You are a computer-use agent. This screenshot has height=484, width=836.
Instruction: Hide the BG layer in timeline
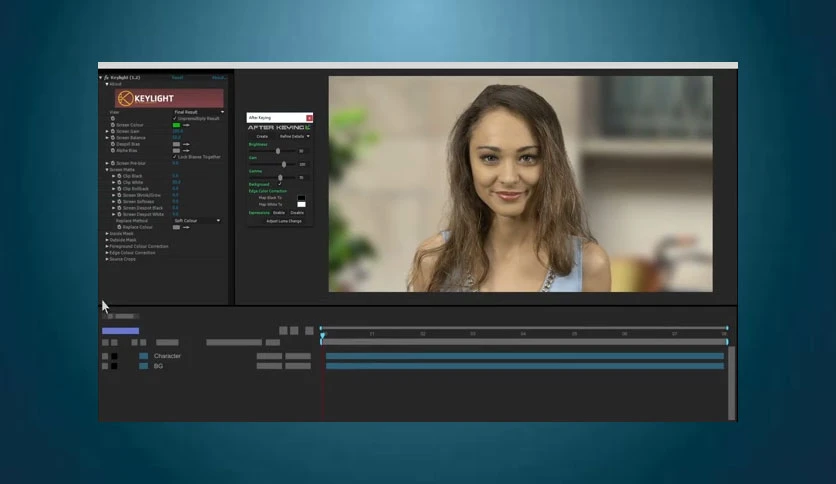tap(105, 366)
